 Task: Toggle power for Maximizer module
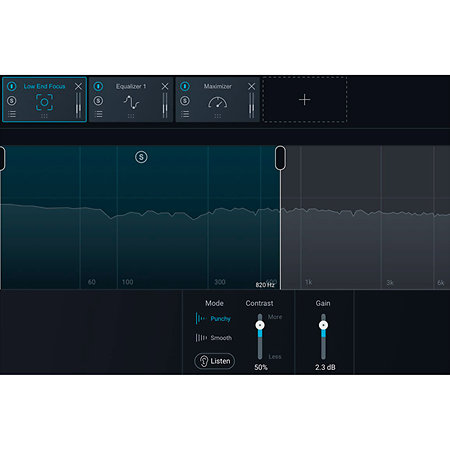185,86
